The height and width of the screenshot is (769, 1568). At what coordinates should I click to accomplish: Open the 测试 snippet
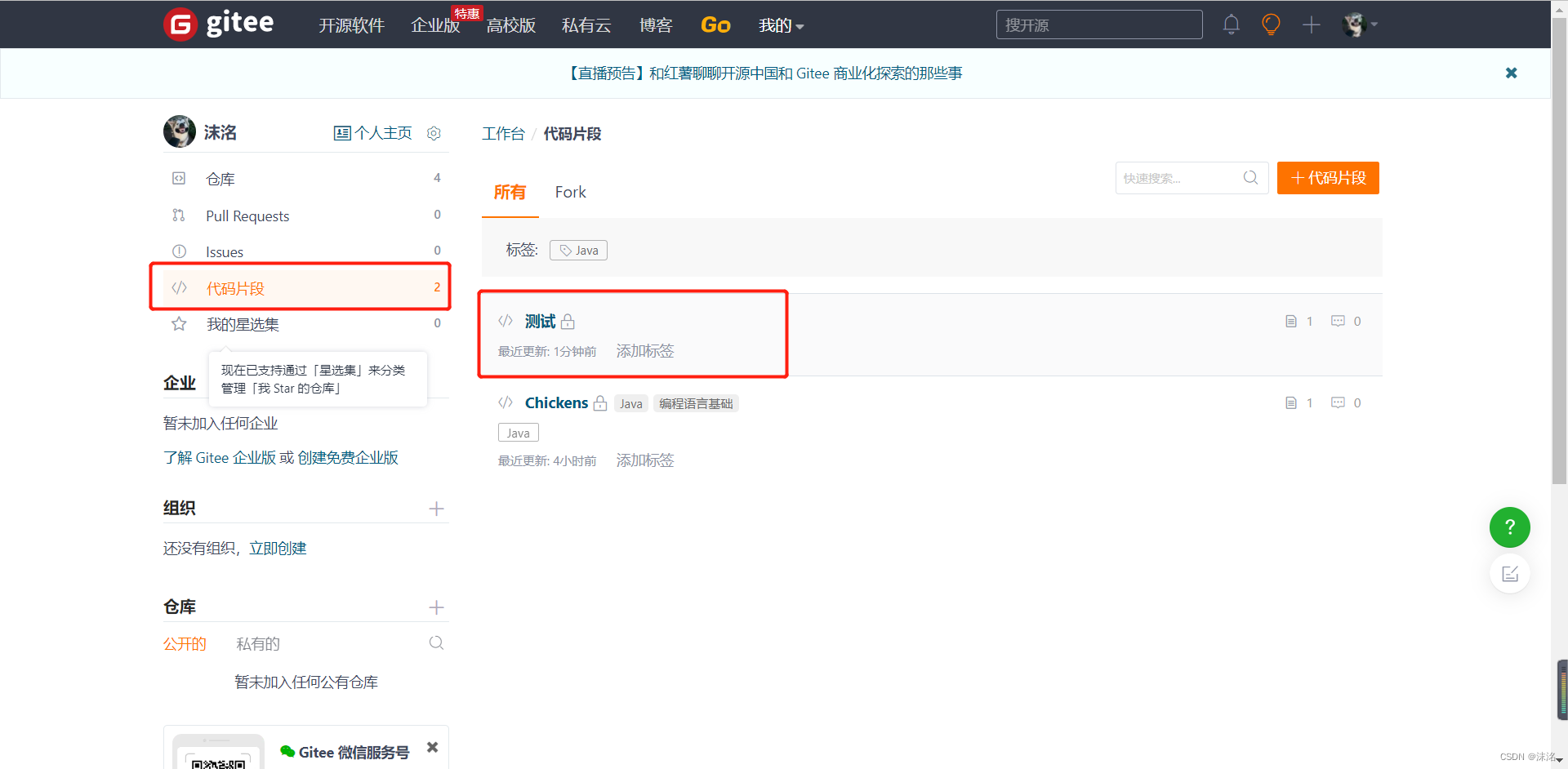540,322
